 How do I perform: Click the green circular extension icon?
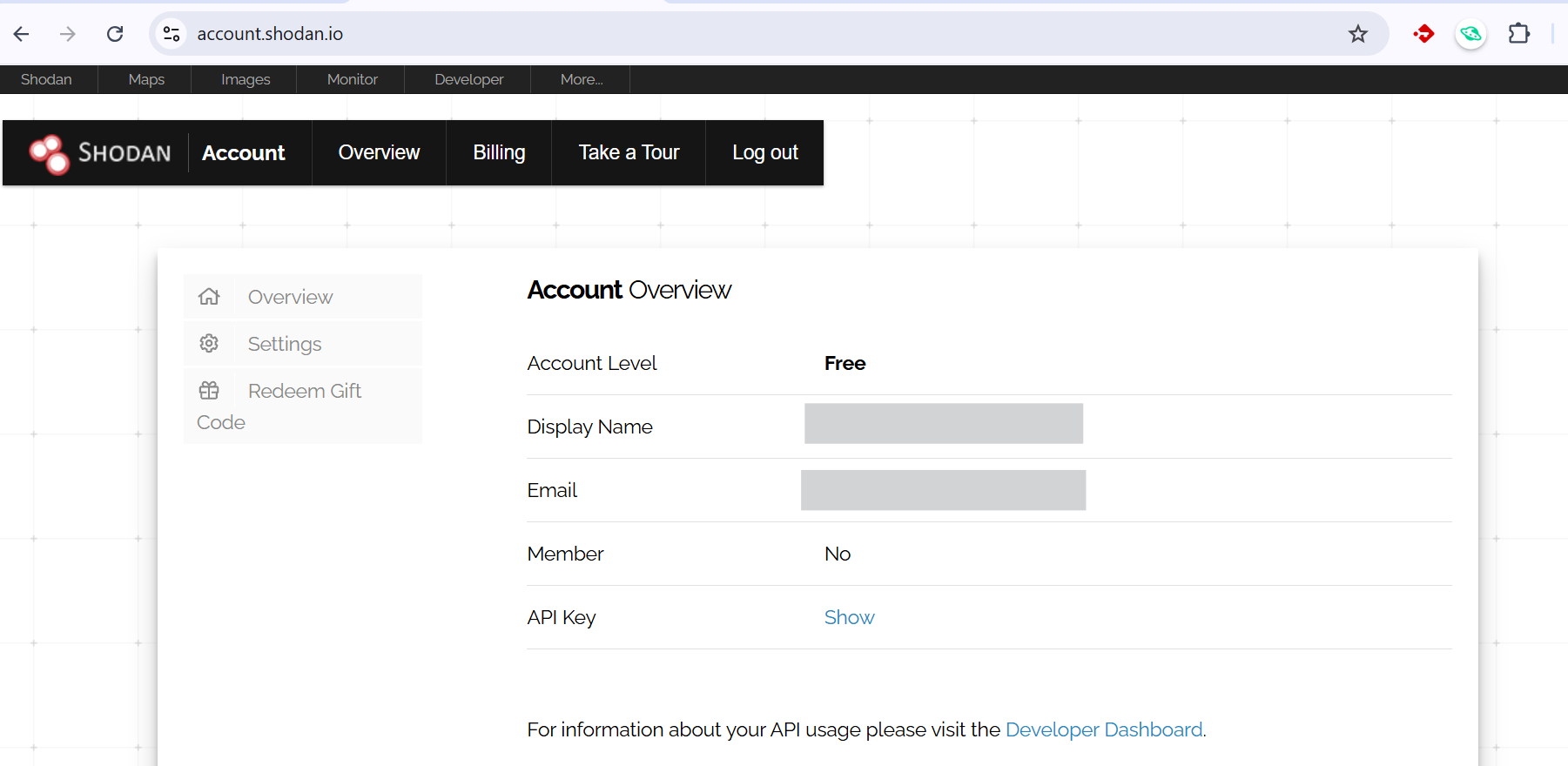[x=1470, y=34]
